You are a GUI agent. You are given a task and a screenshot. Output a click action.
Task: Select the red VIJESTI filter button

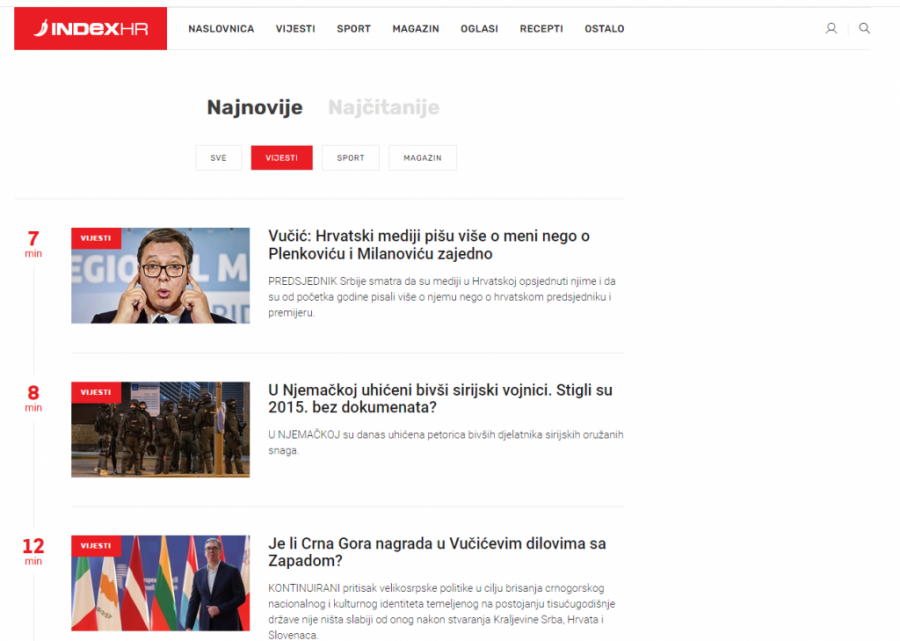coord(281,158)
